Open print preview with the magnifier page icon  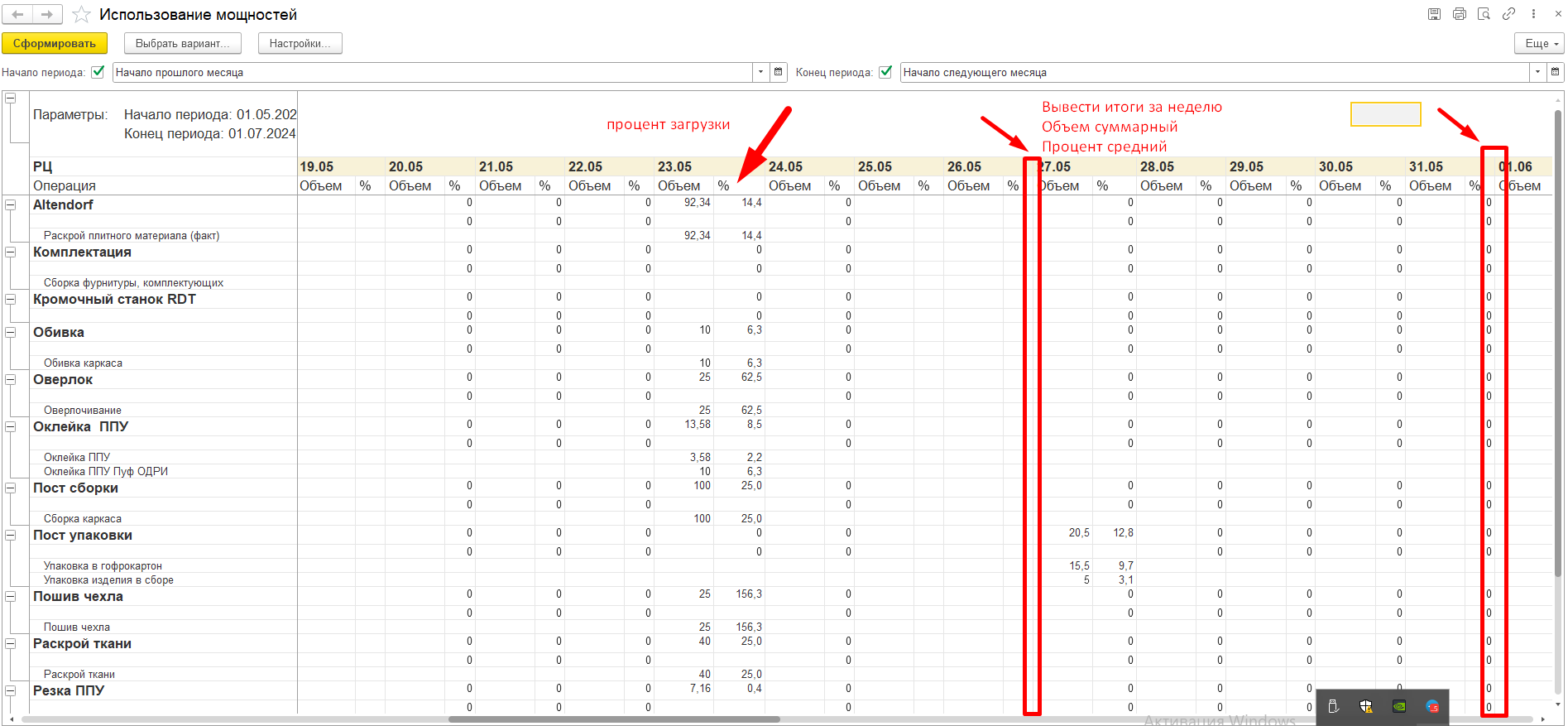tap(1484, 14)
